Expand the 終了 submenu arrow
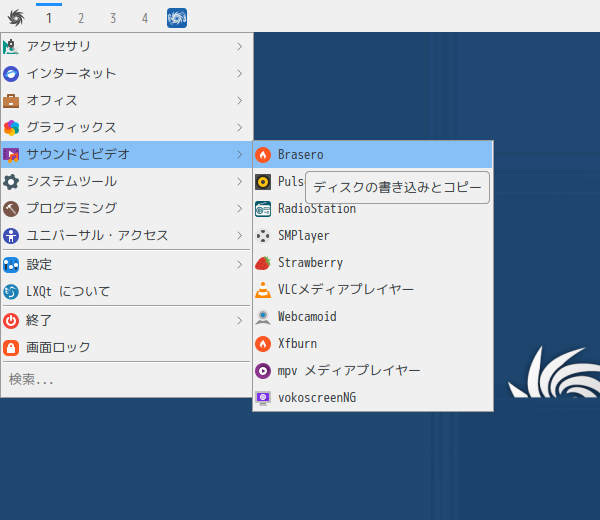600x520 pixels. point(240,320)
